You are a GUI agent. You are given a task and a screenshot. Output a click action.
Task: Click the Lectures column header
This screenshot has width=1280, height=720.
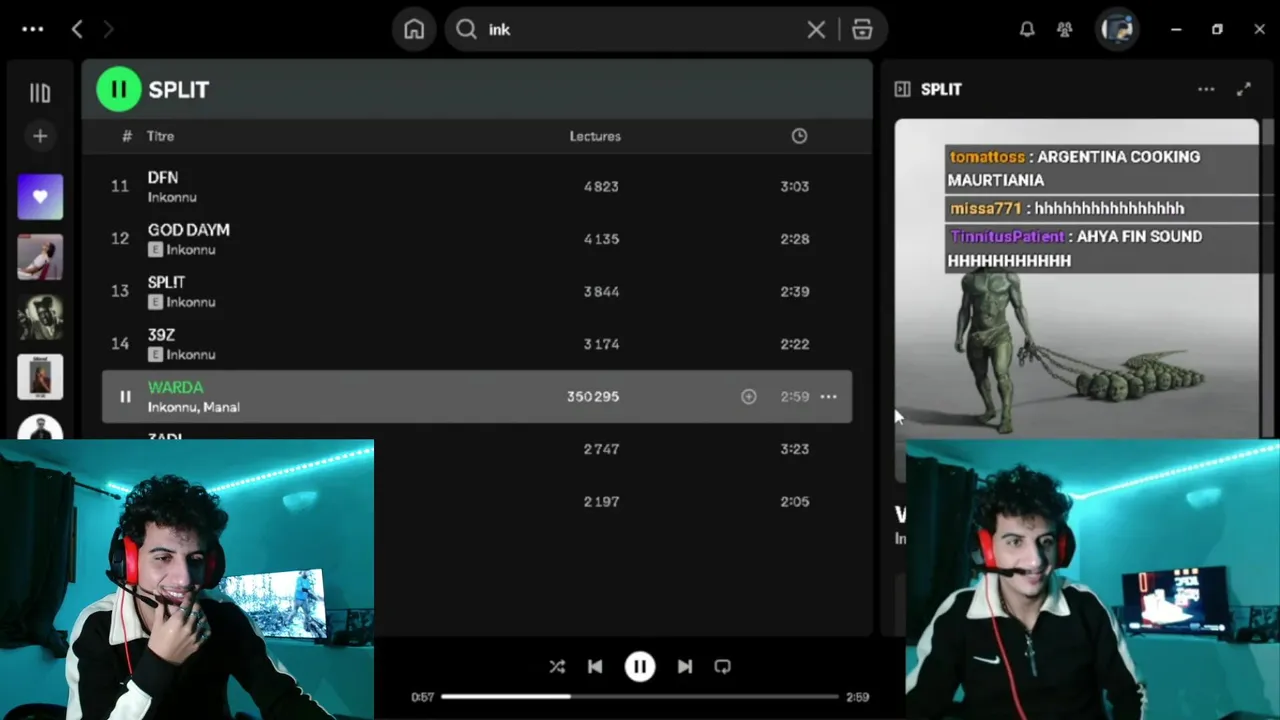(x=595, y=136)
